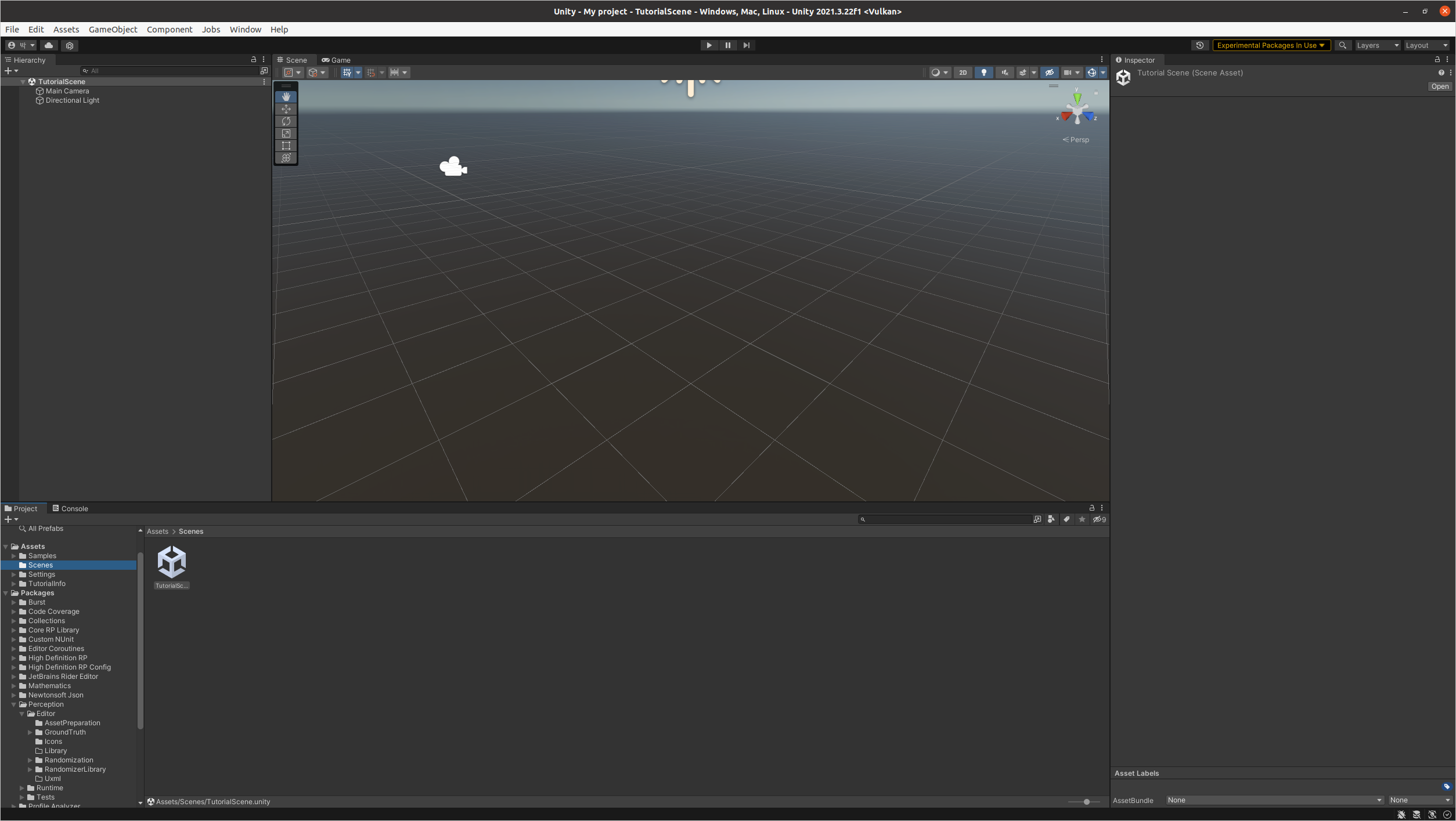
Task: Select the Move tool in scene toolbar
Action: pyautogui.click(x=286, y=109)
